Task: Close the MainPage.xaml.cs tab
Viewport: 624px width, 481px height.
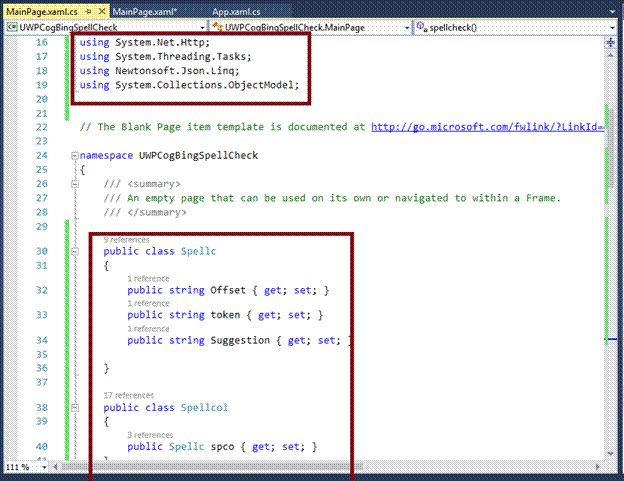Action: [102, 11]
